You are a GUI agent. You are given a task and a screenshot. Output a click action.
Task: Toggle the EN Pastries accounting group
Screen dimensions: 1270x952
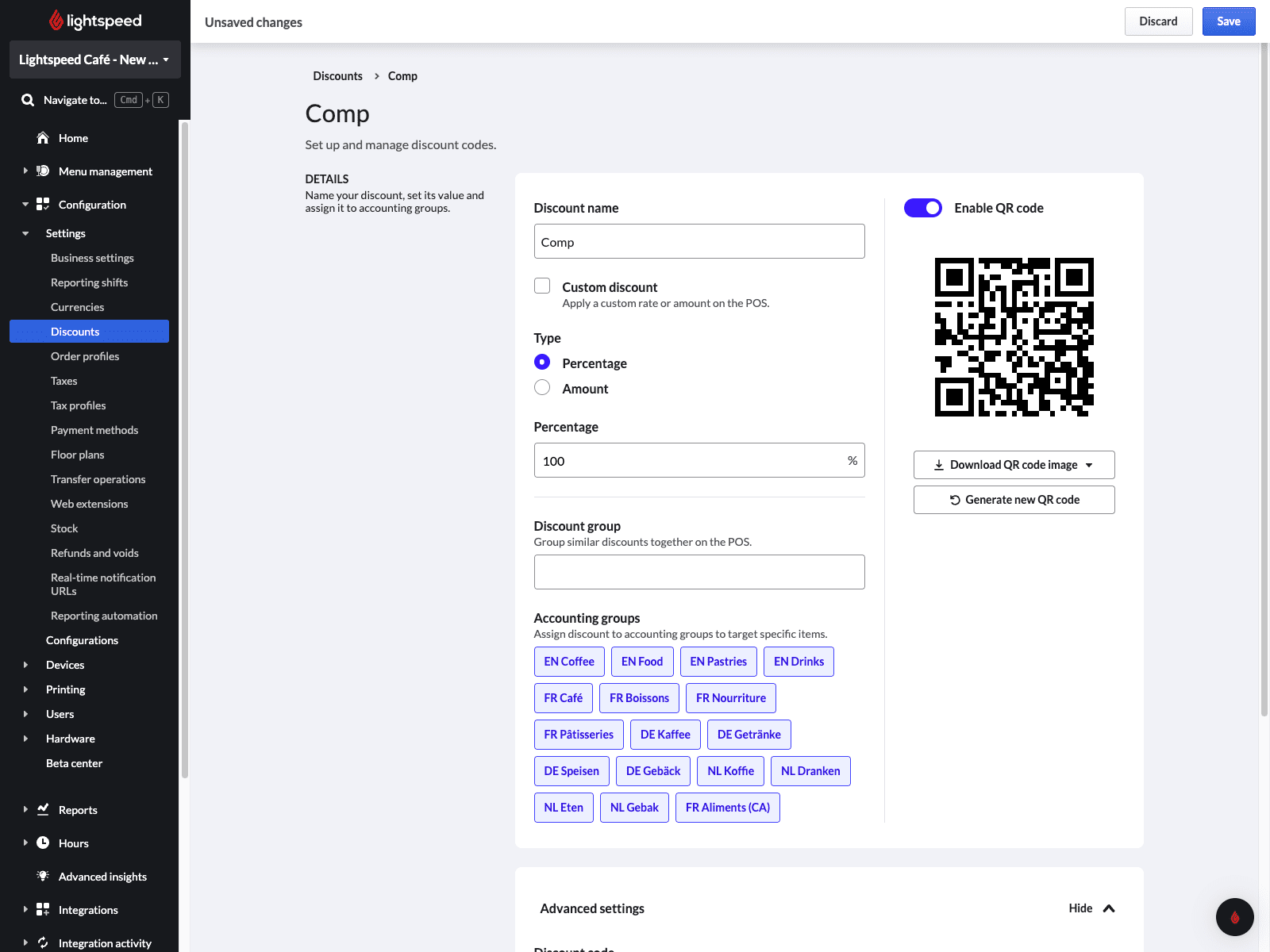click(x=718, y=662)
